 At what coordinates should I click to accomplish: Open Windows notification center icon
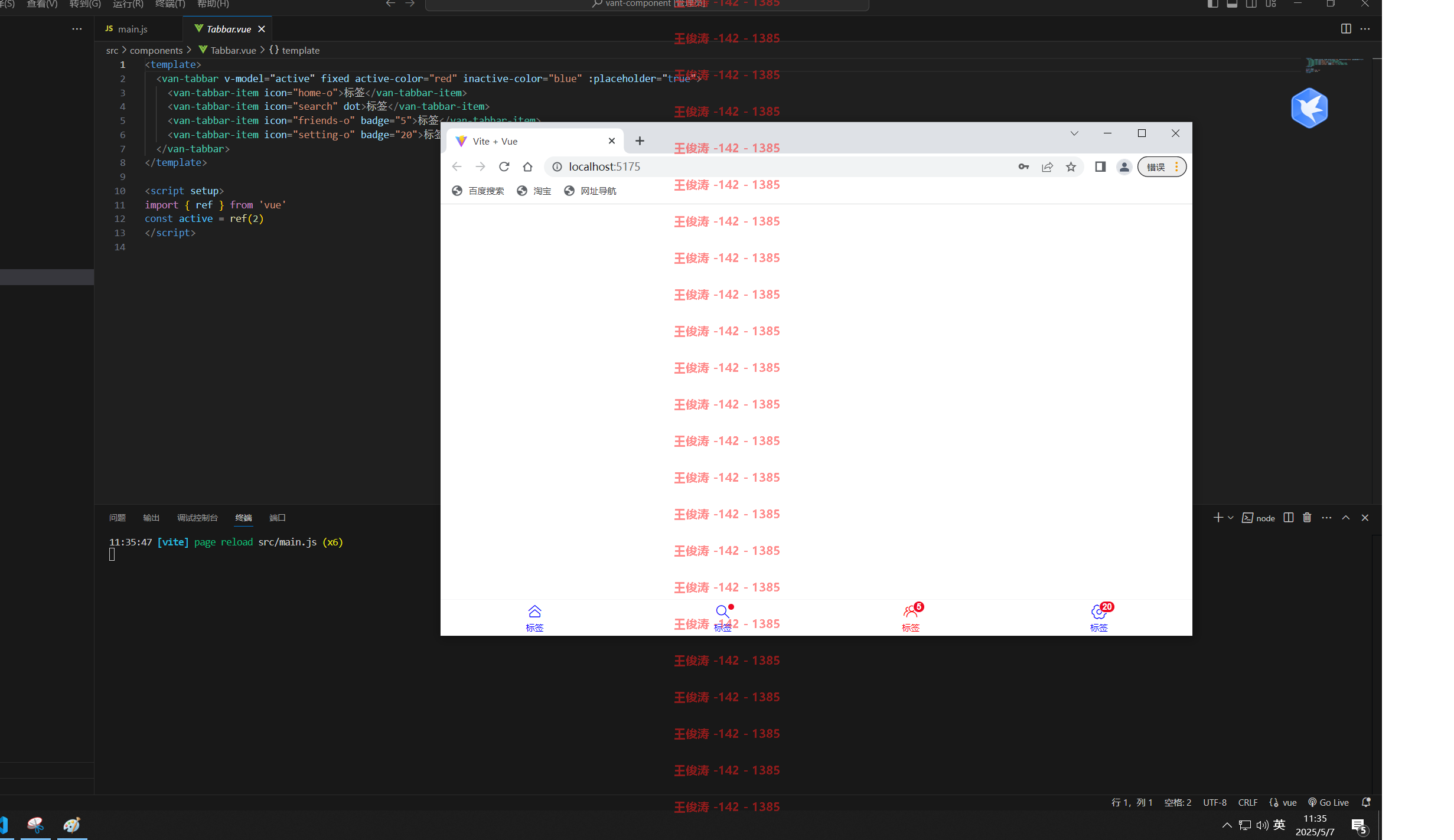pyautogui.click(x=1360, y=826)
